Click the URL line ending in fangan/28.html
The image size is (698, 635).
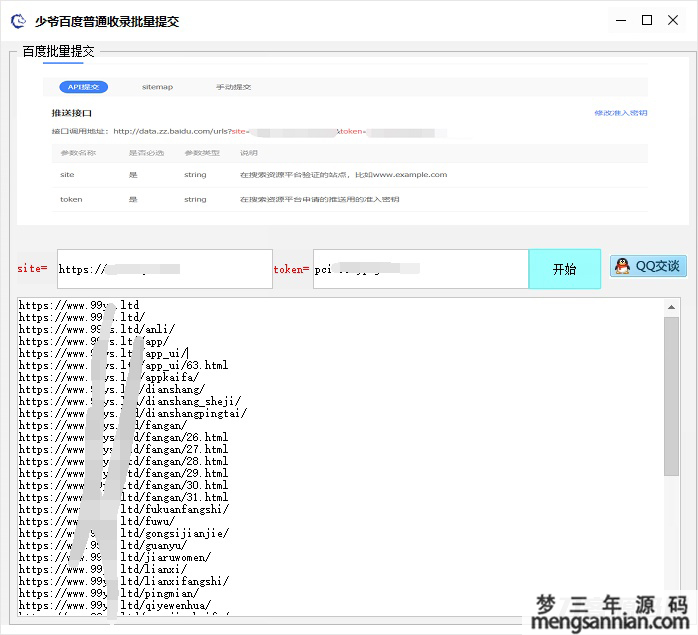click(x=123, y=461)
